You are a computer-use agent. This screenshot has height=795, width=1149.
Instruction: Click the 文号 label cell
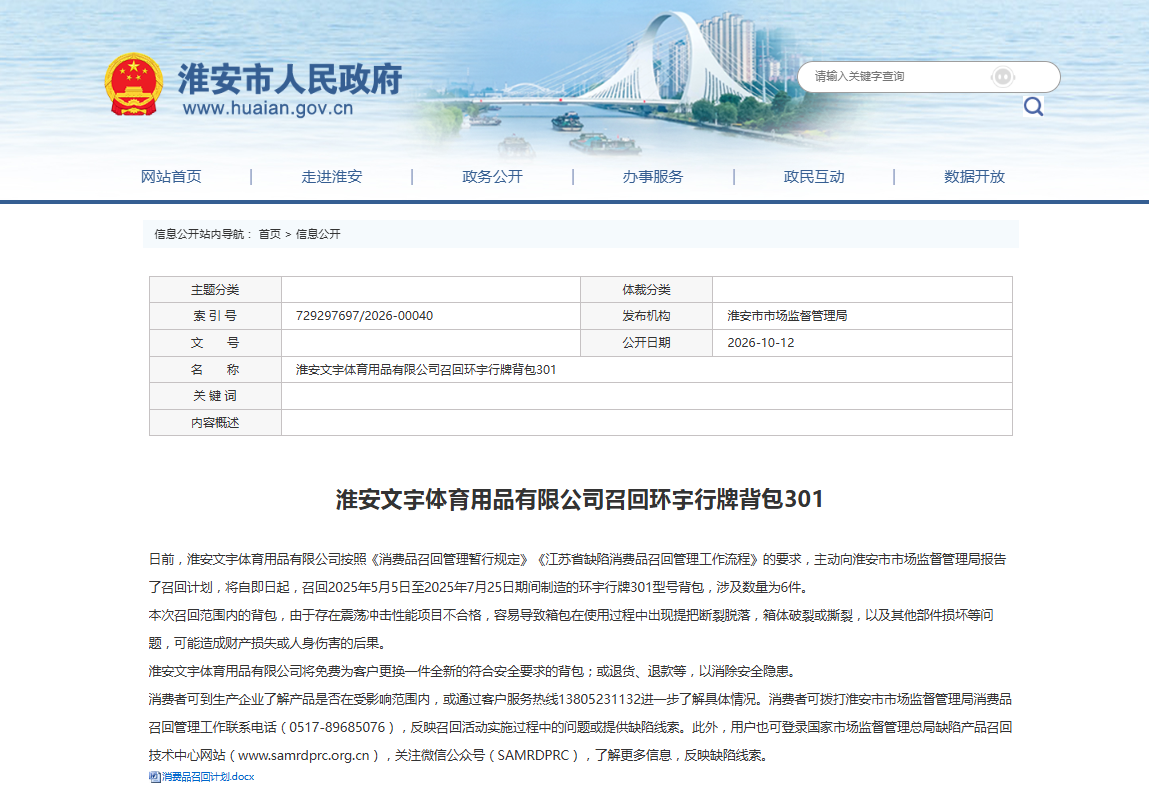click(215, 343)
